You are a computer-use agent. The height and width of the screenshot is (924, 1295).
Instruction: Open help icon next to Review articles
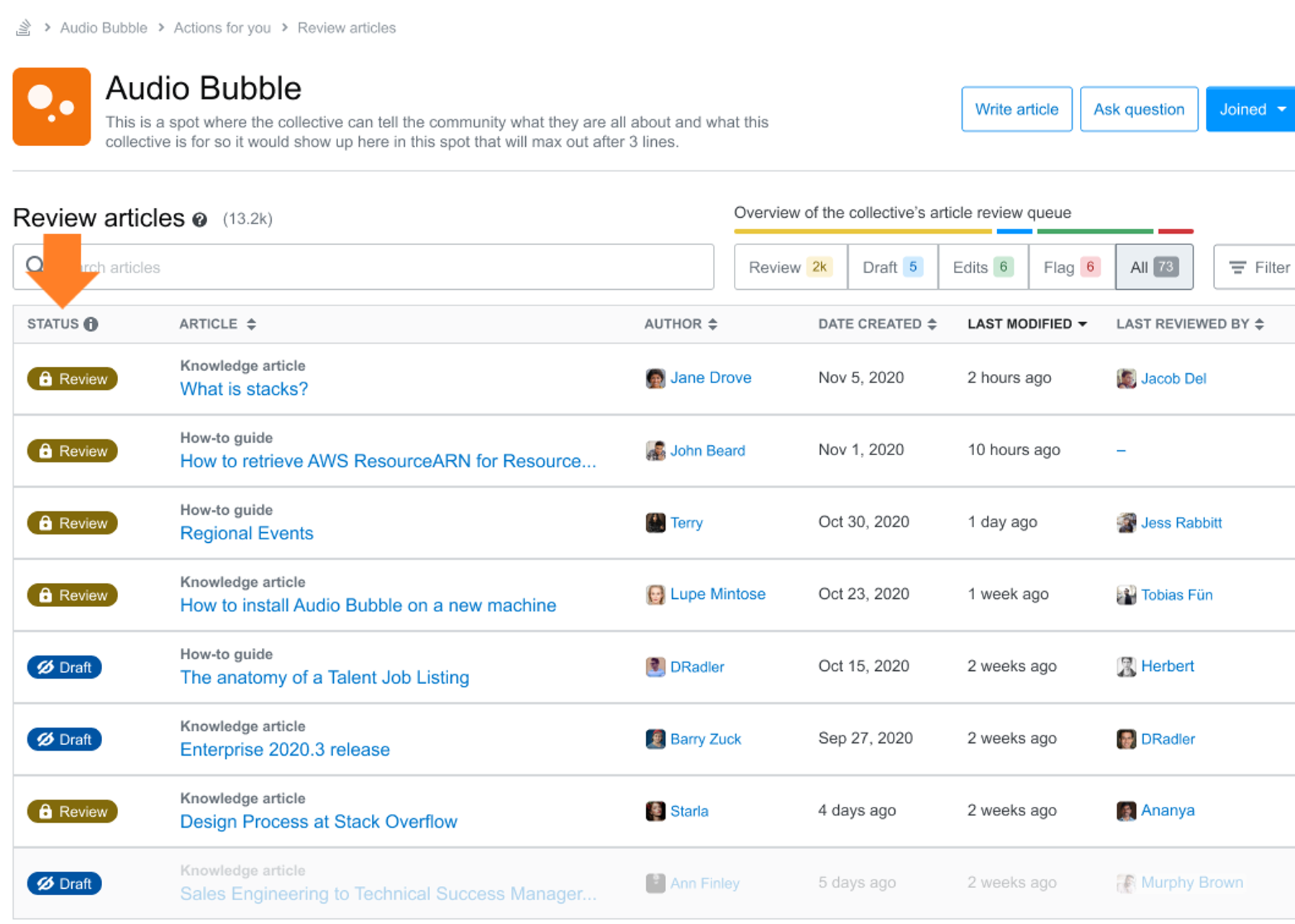[200, 220]
